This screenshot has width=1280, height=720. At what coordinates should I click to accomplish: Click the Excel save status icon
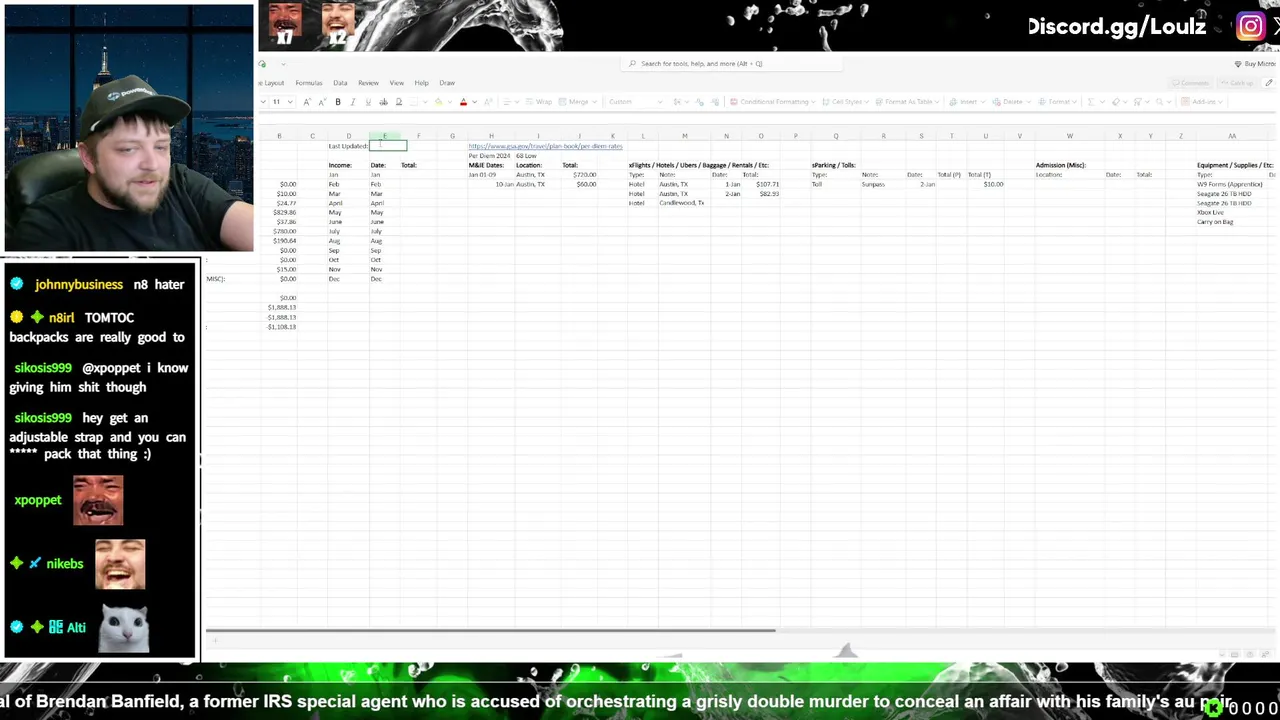point(262,64)
